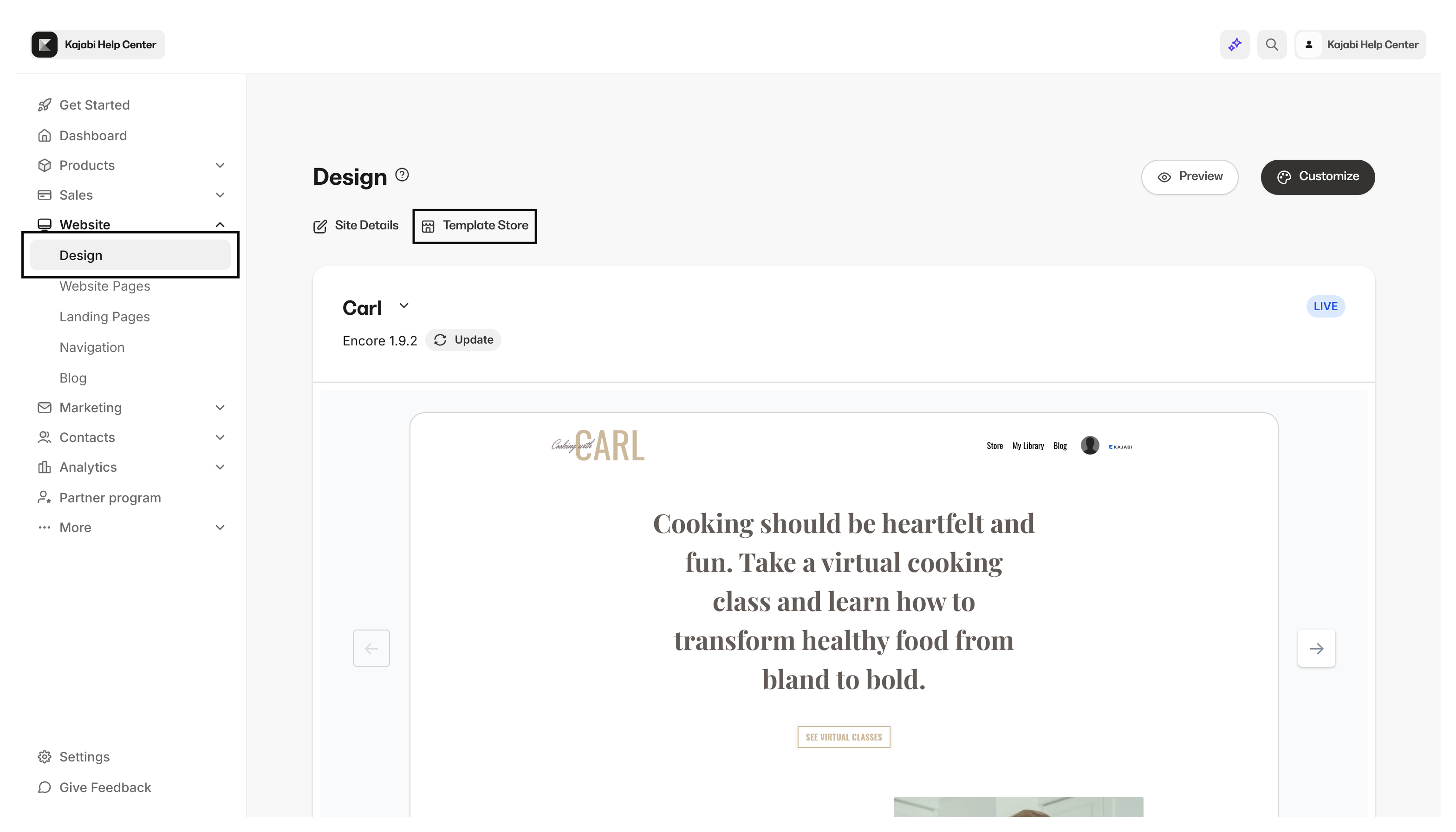Expand the More menu in sidebar
The image size is (1456, 832).
220,527
